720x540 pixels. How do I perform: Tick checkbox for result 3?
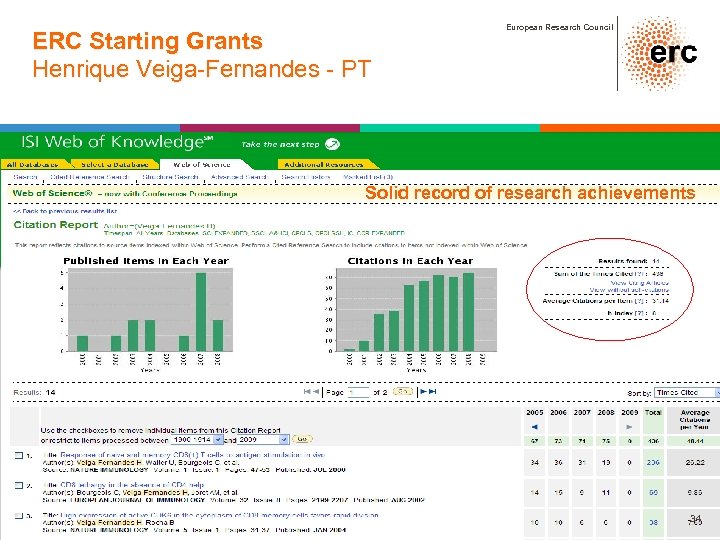pyautogui.click(x=19, y=516)
